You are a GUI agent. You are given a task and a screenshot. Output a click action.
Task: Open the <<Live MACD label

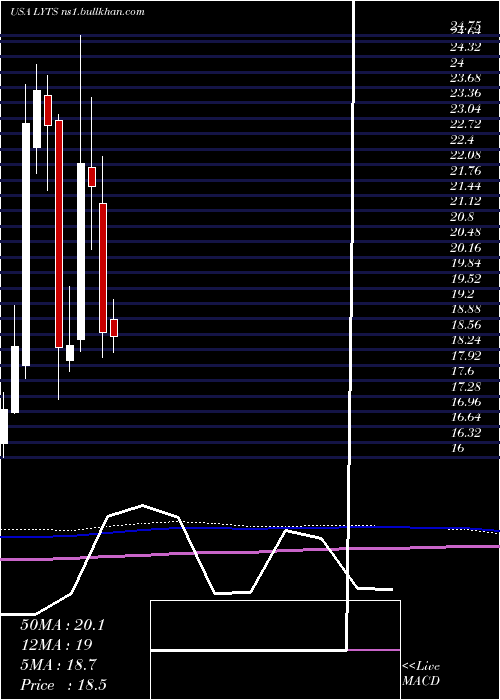pyautogui.click(x=421, y=674)
